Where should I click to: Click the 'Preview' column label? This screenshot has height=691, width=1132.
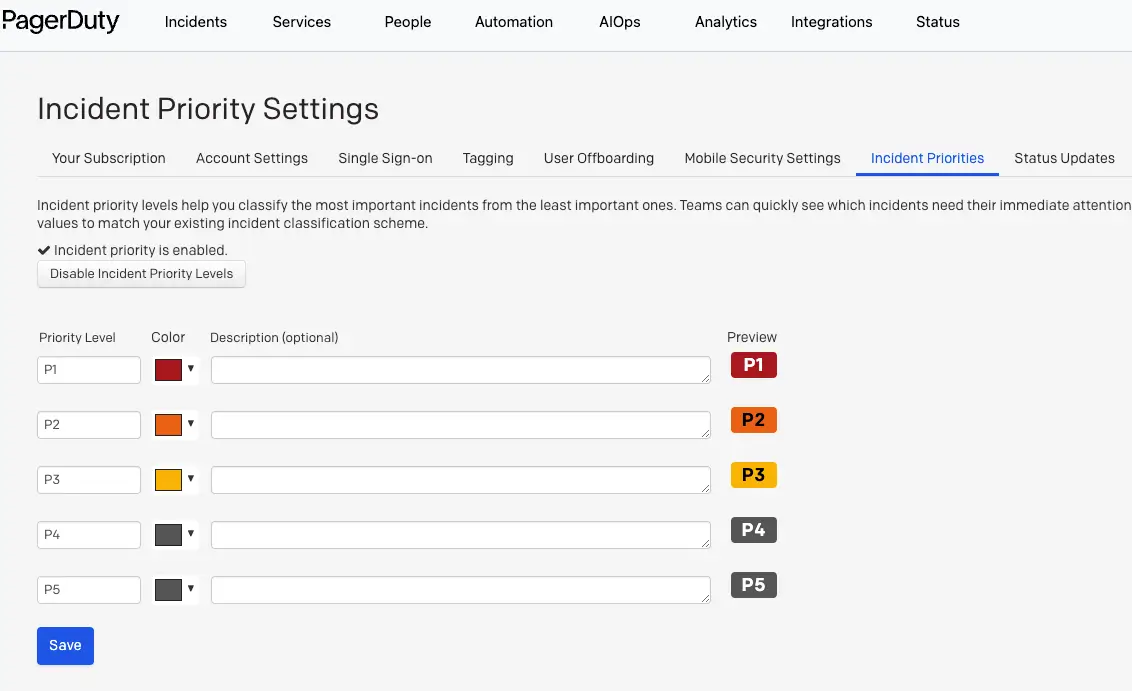point(752,337)
